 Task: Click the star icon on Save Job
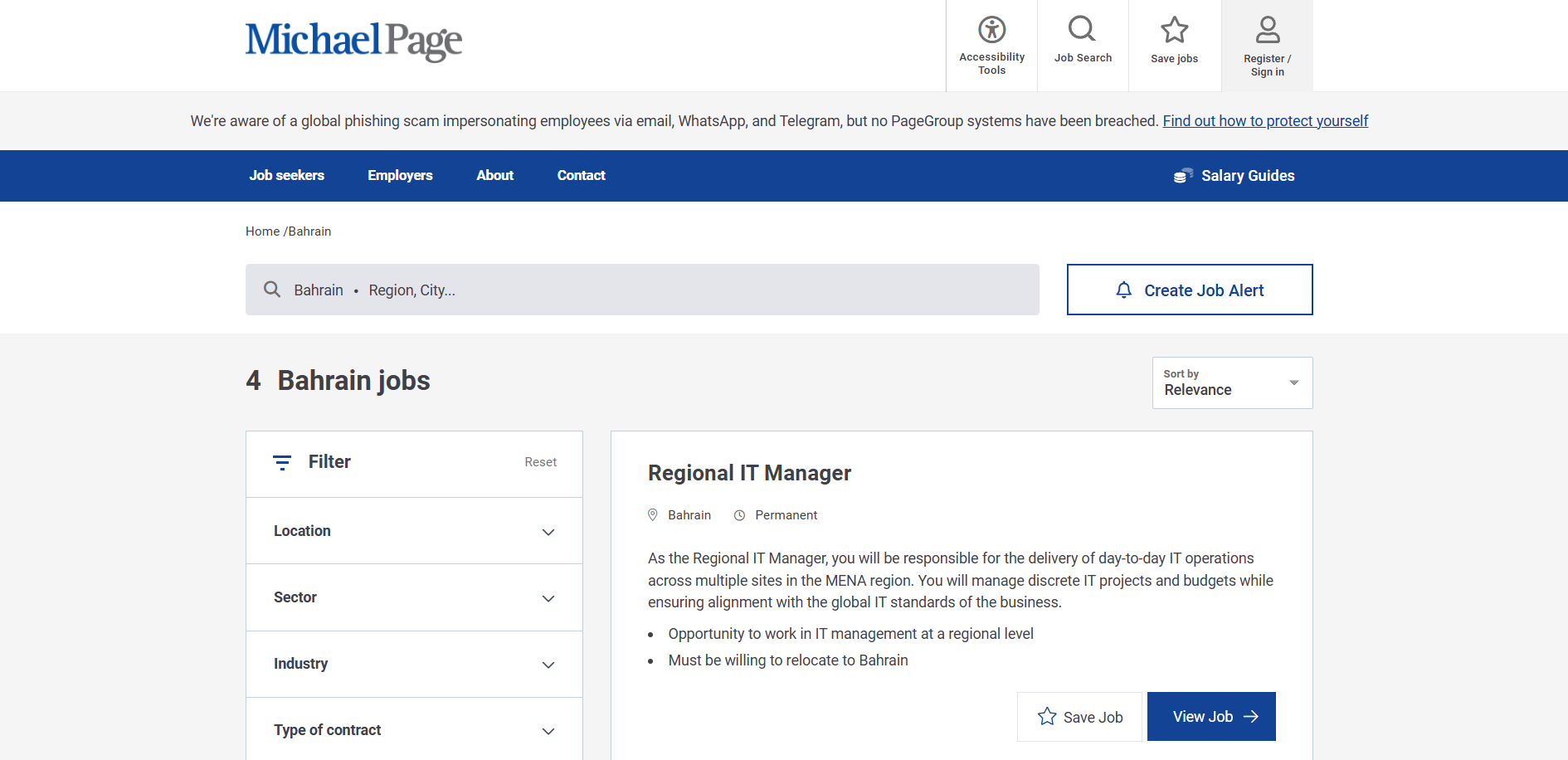tap(1047, 716)
